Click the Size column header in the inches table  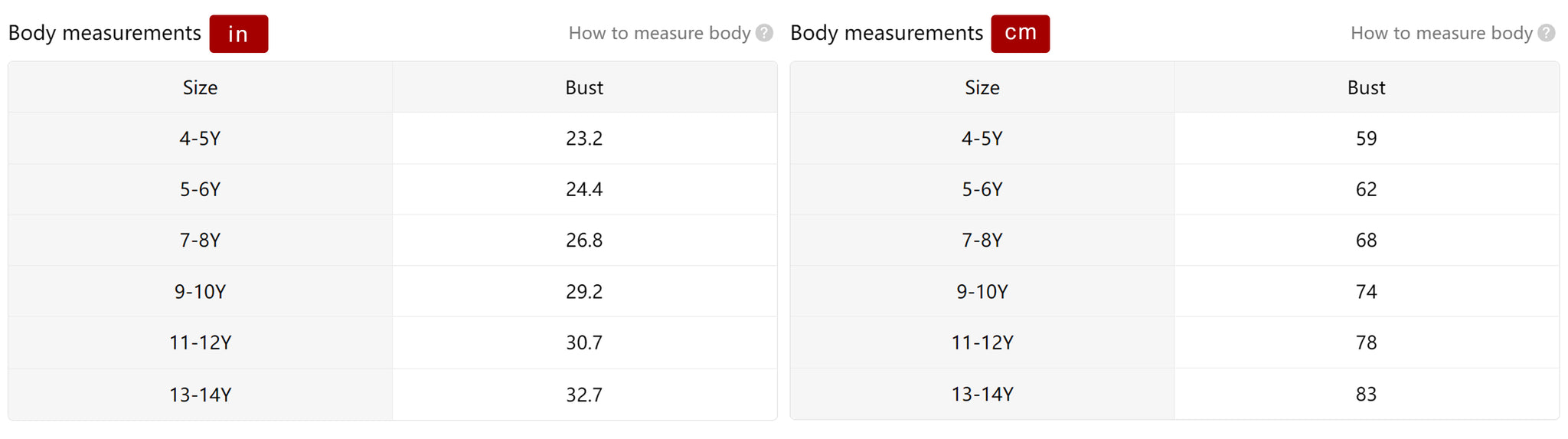pyautogui.click(x=200, y=87)
